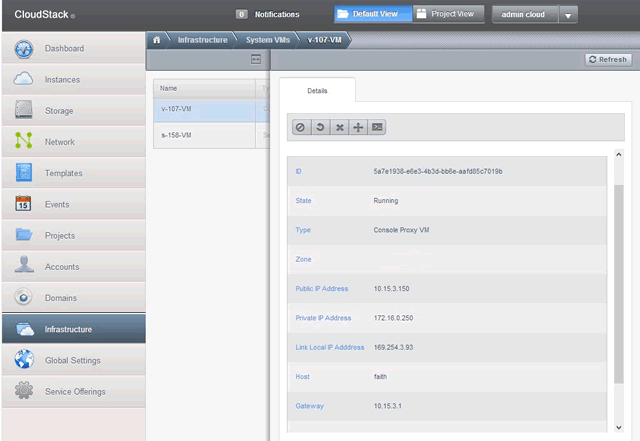Click the Global Settings globe icon
Image resolution: width=640 pixels, height=441 pixels.
tap(24, 359)
